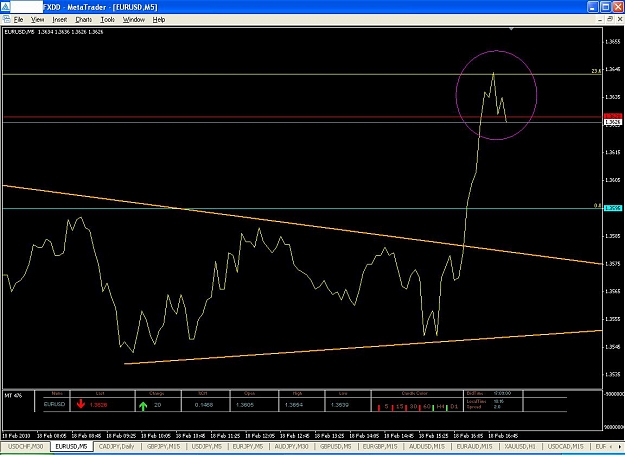Click the 0.1468 percent value
This screenshot has height=455, width=625.
tap(204, 405)
